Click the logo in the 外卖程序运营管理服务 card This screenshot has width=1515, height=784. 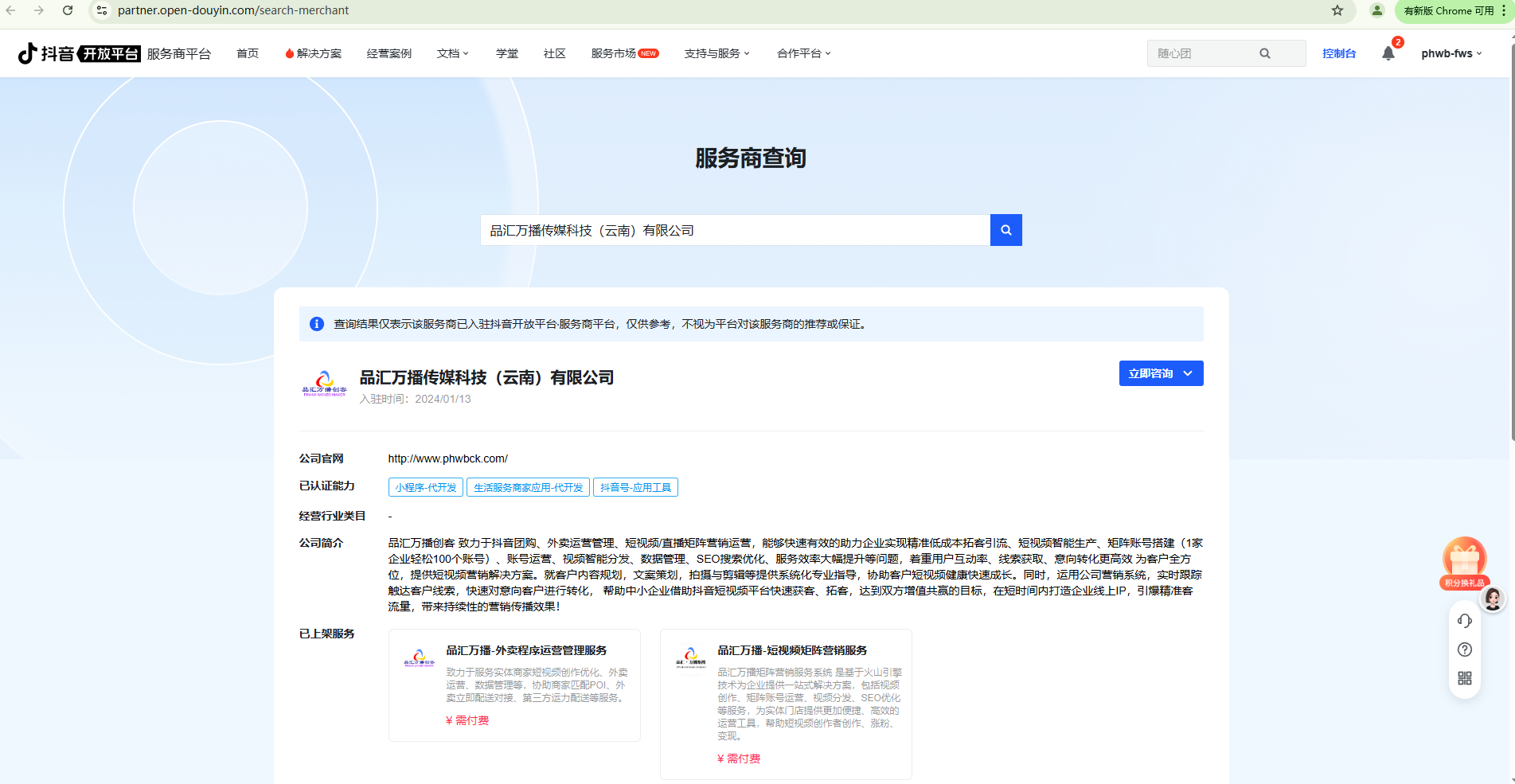pos(419,658)
